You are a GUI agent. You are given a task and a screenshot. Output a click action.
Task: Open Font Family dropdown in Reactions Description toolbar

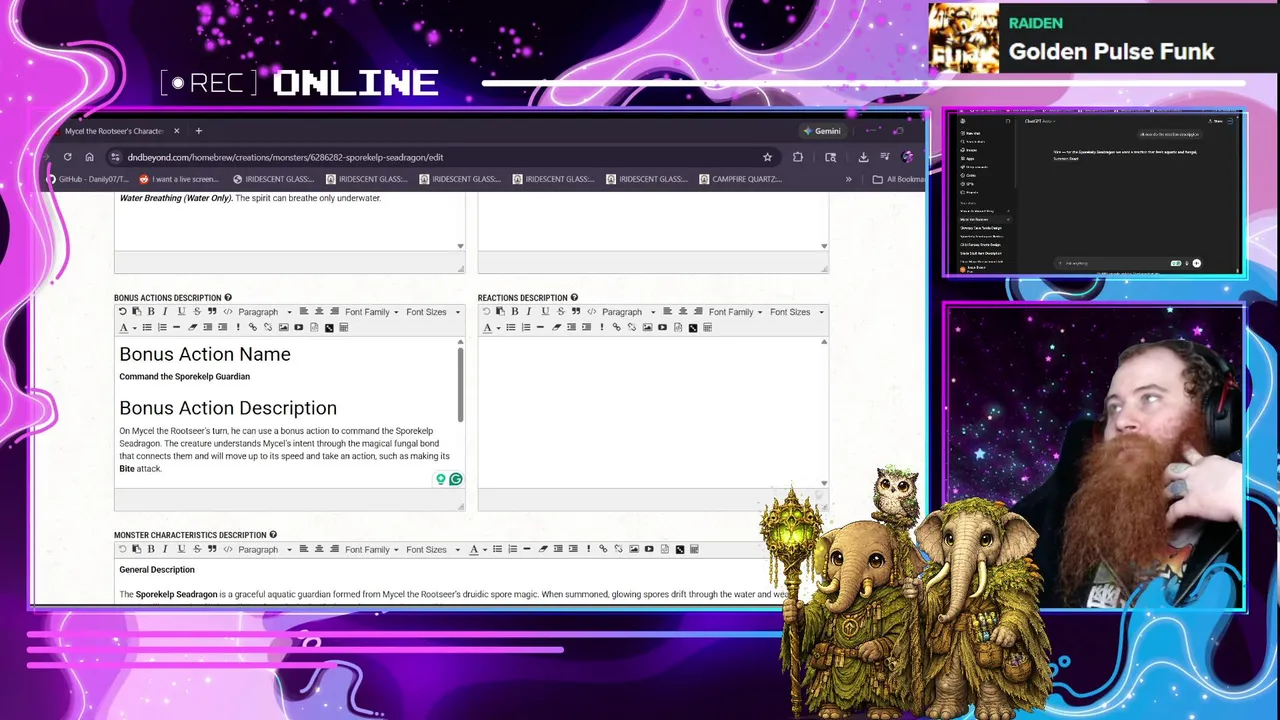[x=735, y=312]
